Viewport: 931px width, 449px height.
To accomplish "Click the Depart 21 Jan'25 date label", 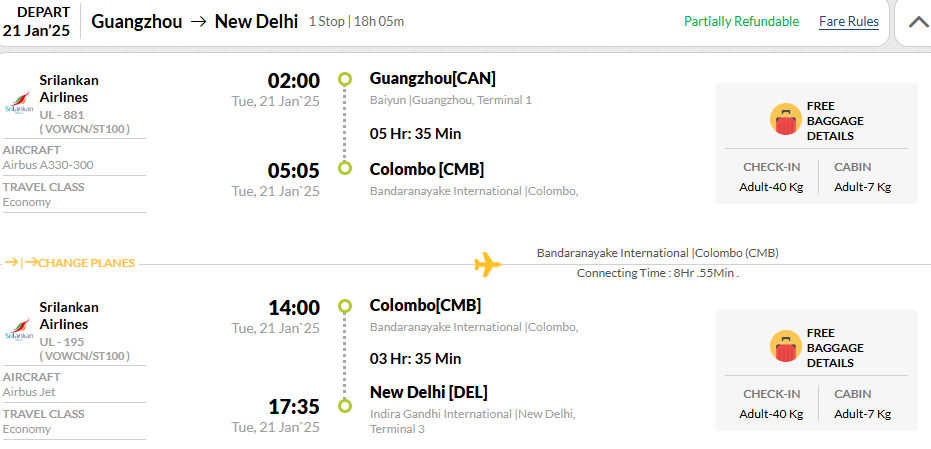I will click(36, 21).
